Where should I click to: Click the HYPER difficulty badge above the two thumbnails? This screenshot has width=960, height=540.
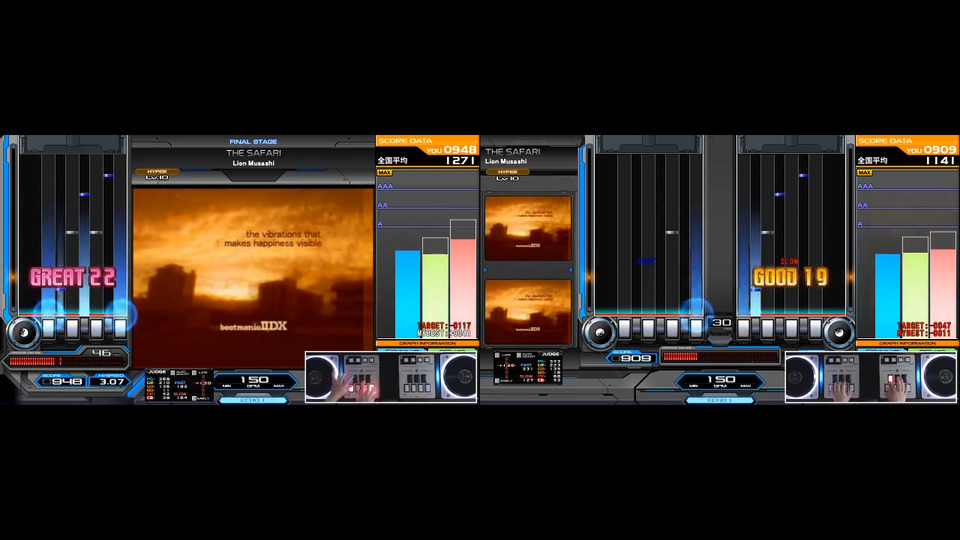[x=508, y=172]
